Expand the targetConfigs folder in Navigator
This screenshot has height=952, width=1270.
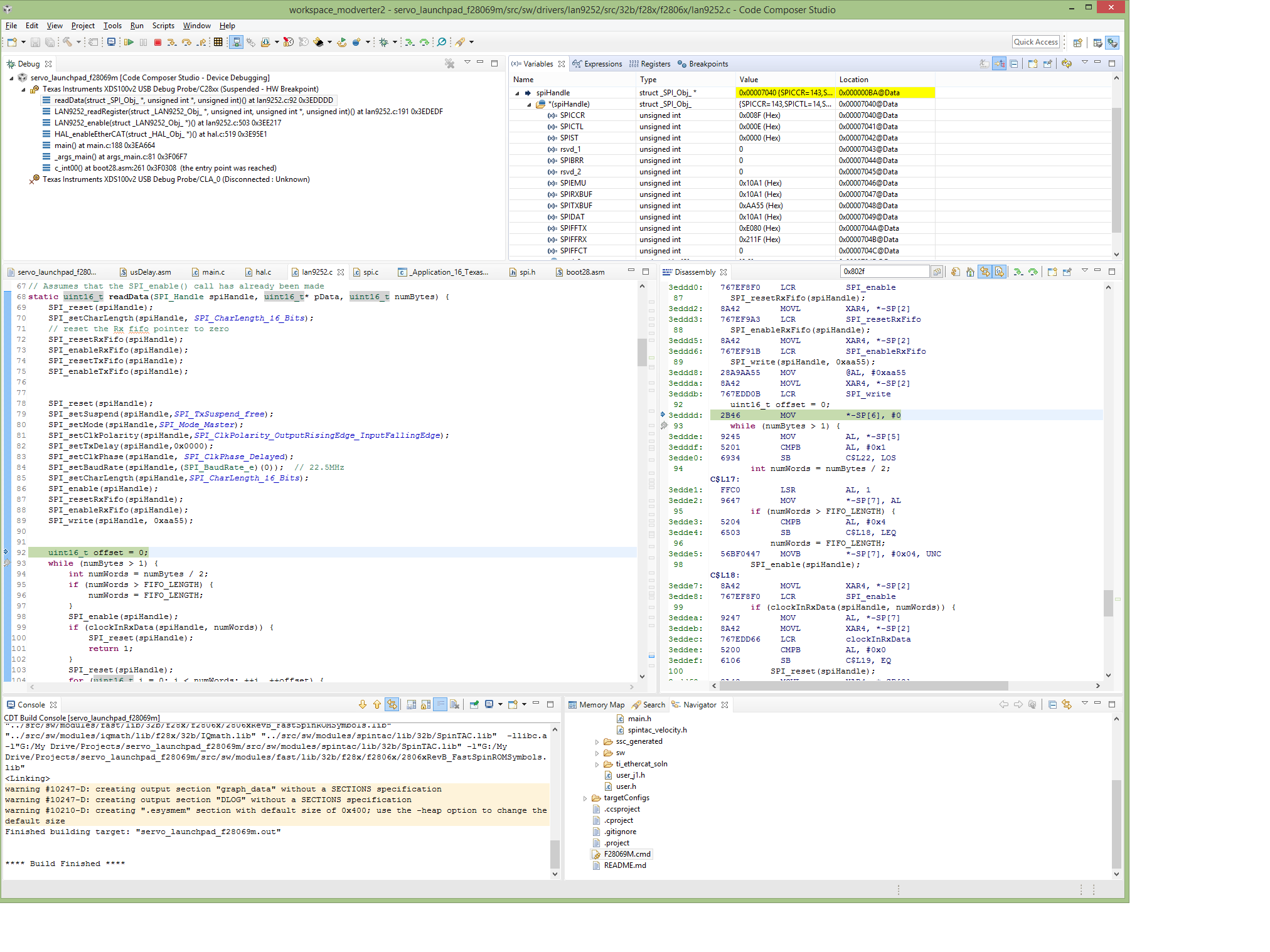point(585,798)
